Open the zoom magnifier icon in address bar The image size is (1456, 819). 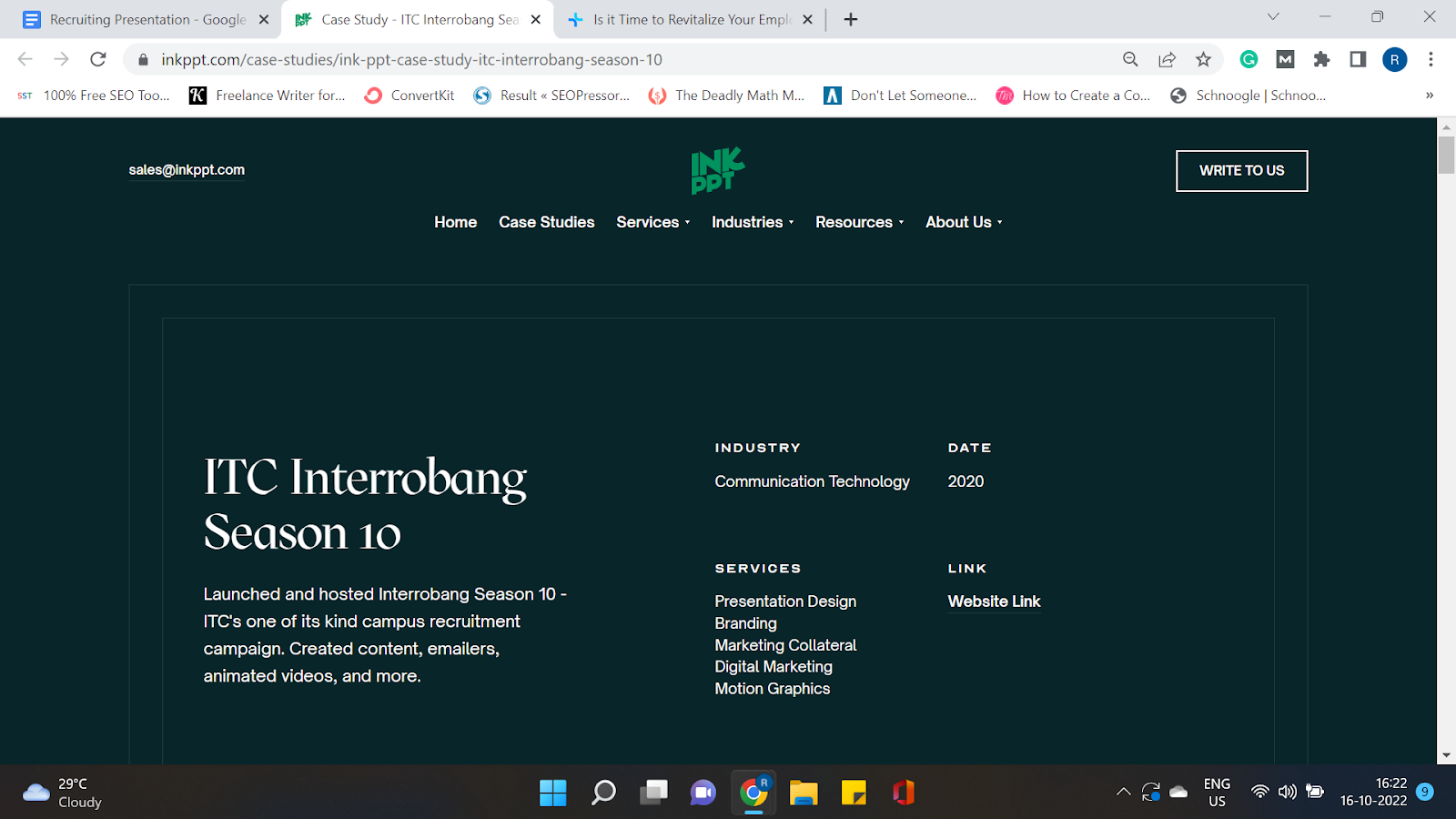(x=1130, y=59)
